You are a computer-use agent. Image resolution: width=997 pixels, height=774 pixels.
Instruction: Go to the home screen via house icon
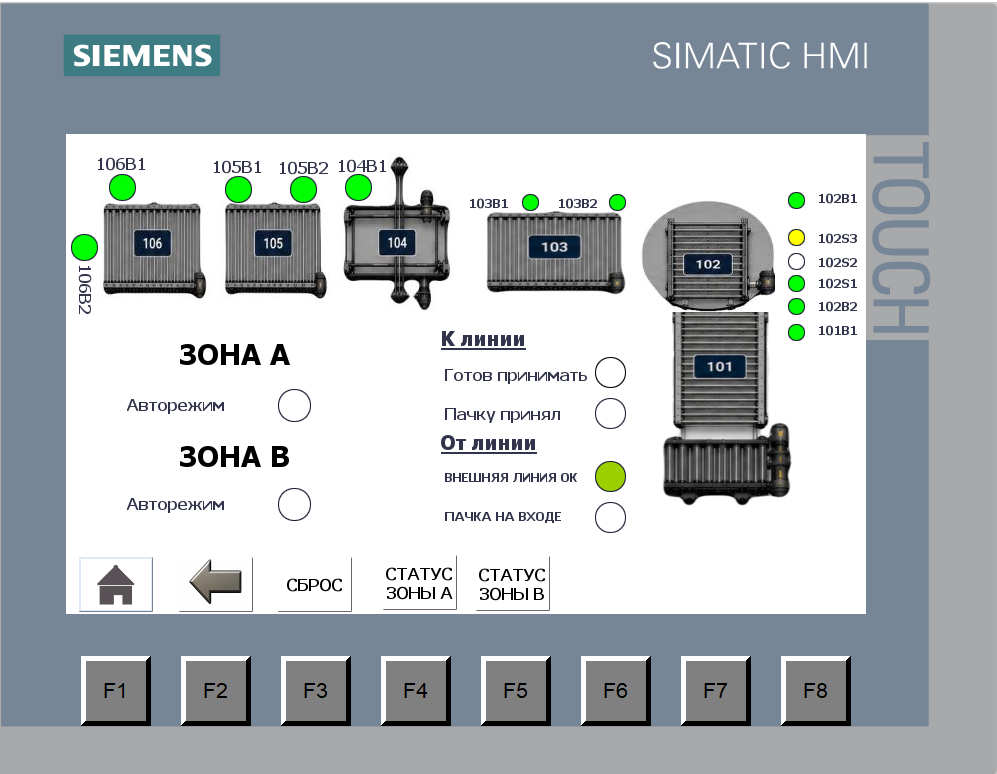pyautogui.click(x=116, y=584)
